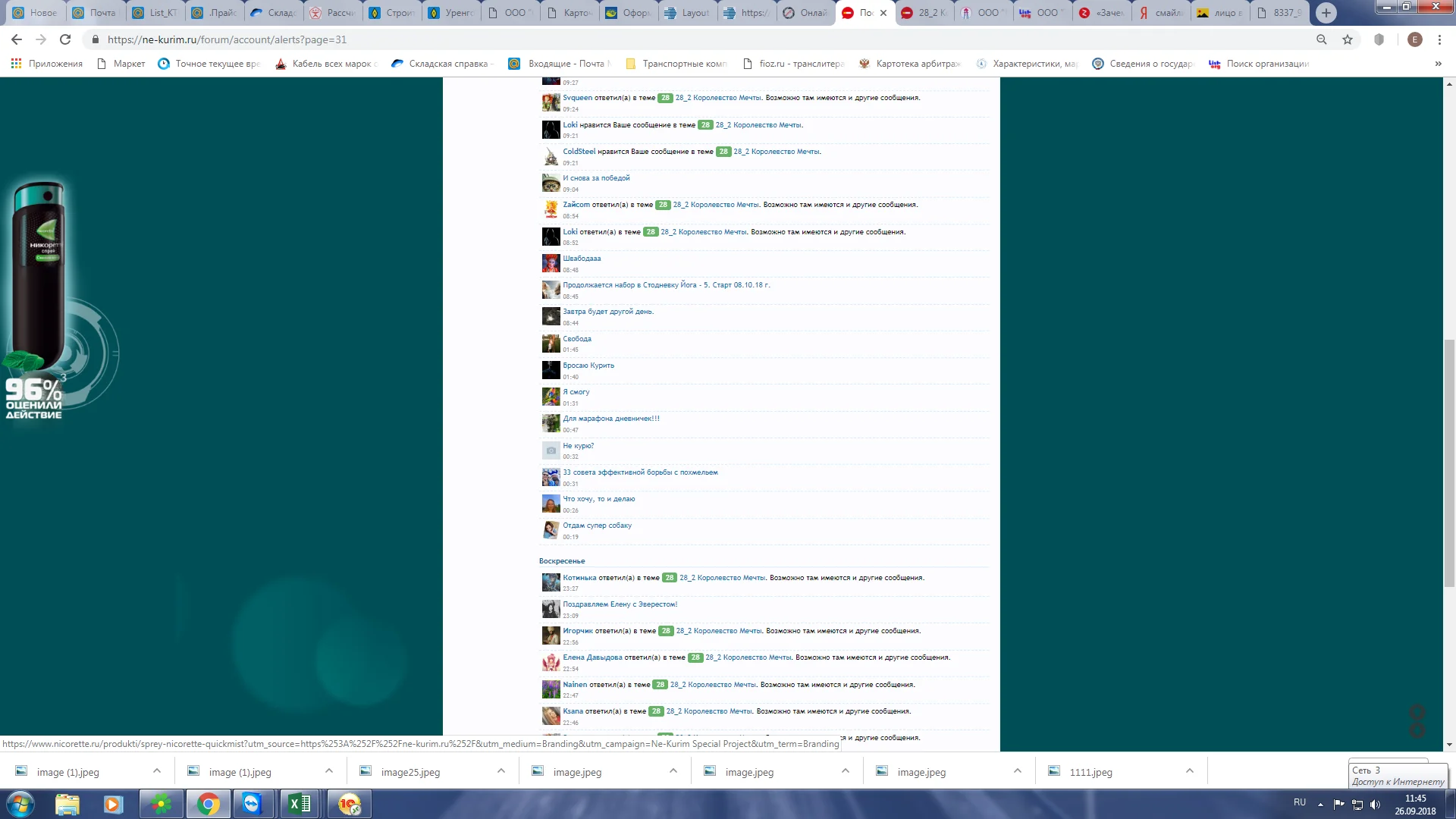Open the zoom magnifier icon in address bar
Screen dimensions: 1456x819
point(1322,39)
